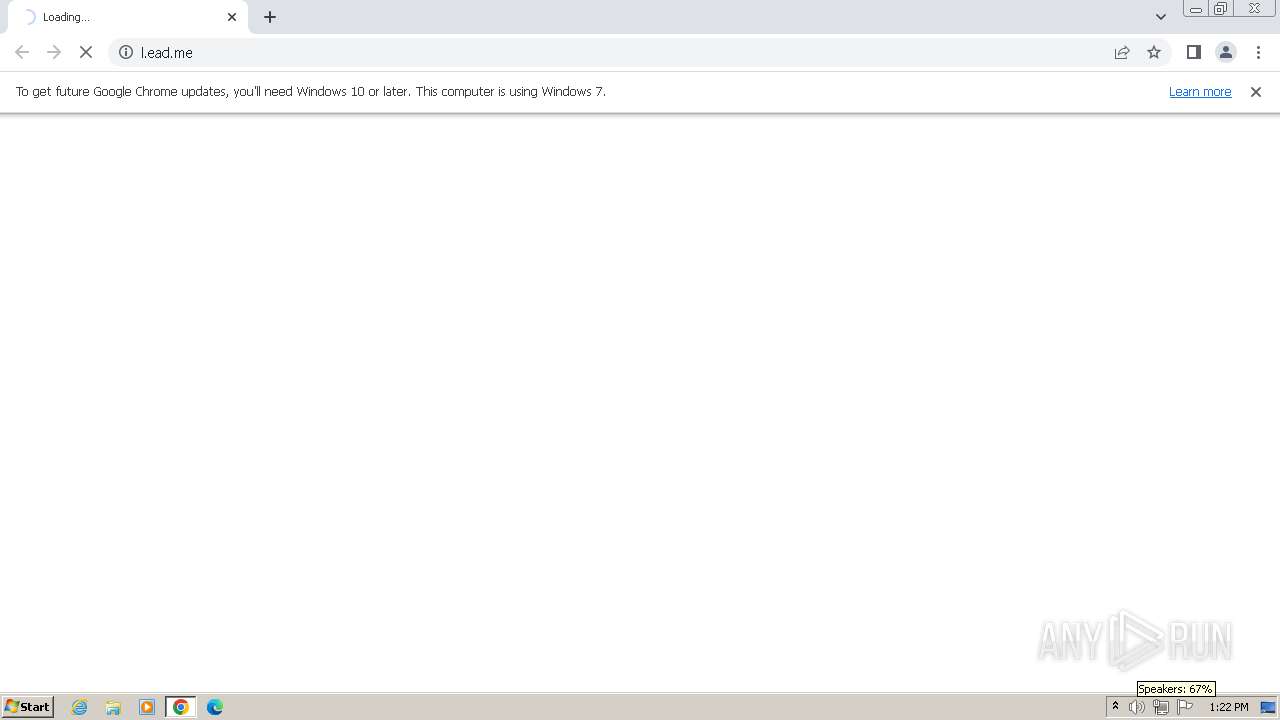
Task: View site information for l.ead.me
Action: point(126,52)
